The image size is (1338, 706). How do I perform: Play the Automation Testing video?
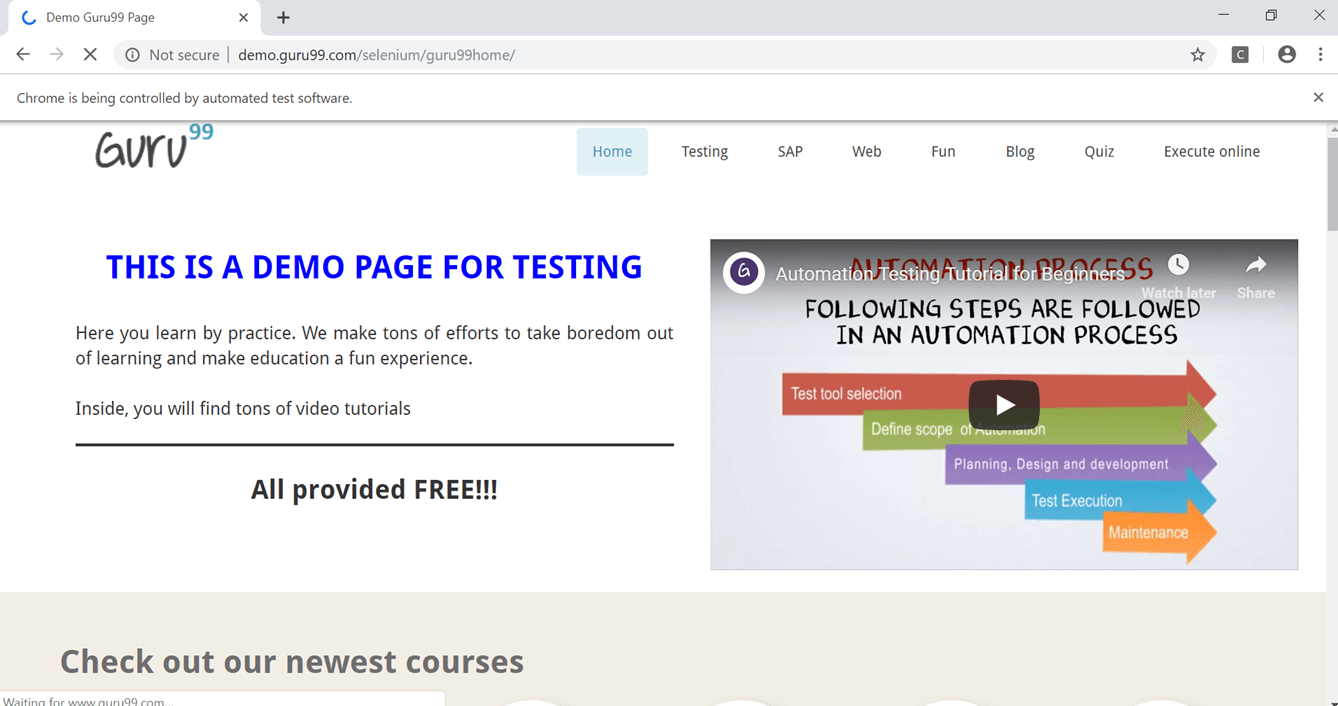pyautogui.click(x=1003, y=404)
